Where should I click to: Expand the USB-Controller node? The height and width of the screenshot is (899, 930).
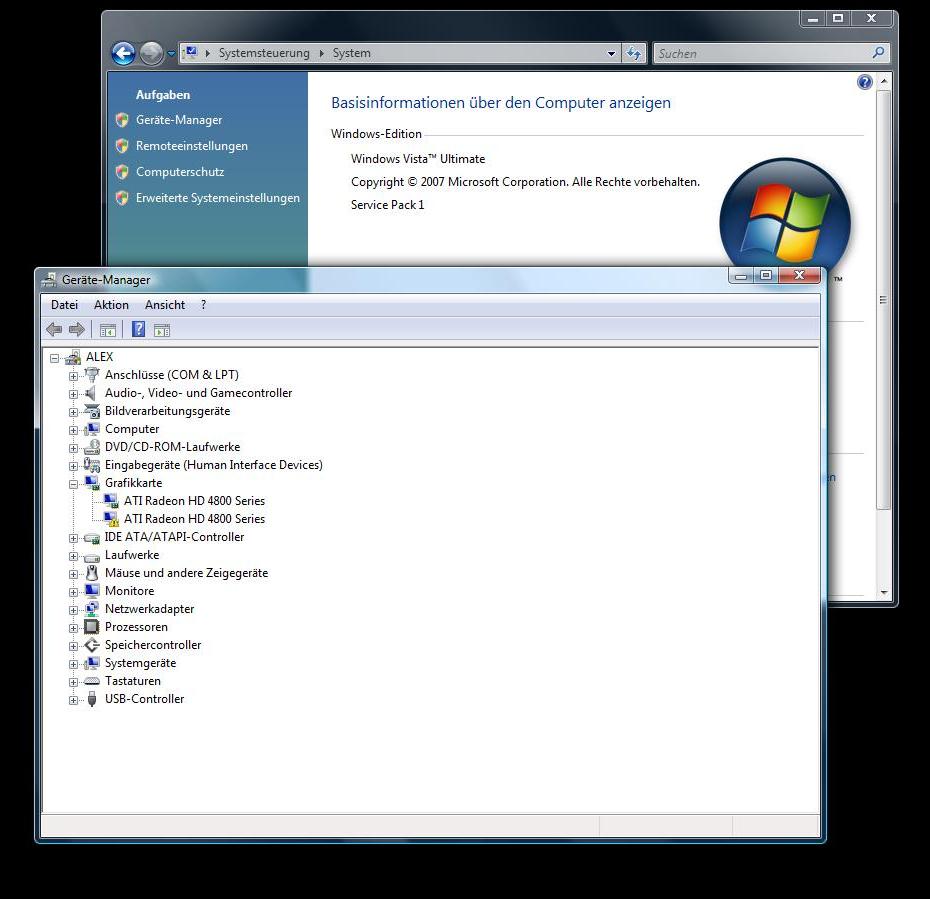click(74, 700)
